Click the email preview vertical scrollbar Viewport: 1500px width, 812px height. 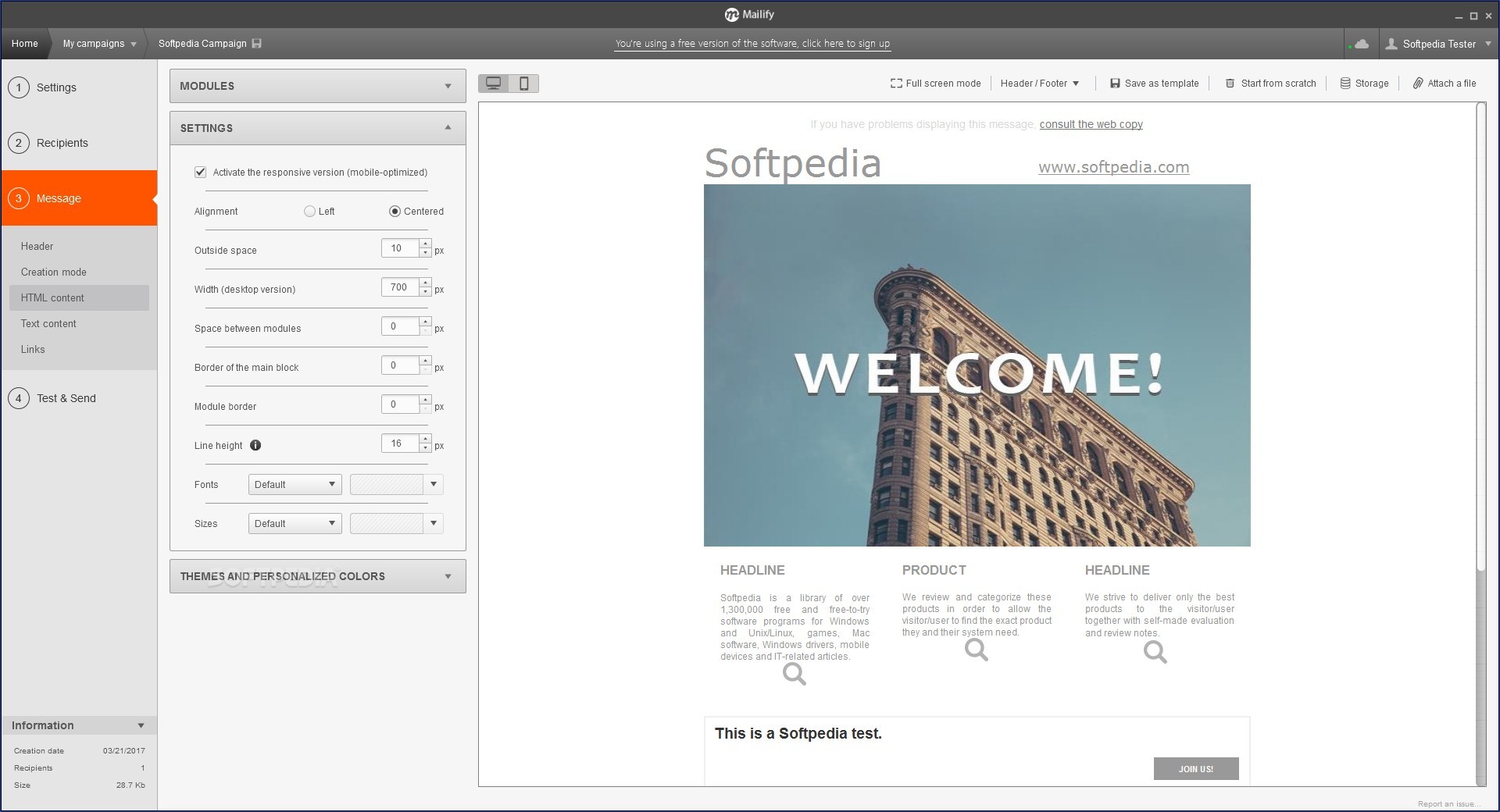(1480, 336)
